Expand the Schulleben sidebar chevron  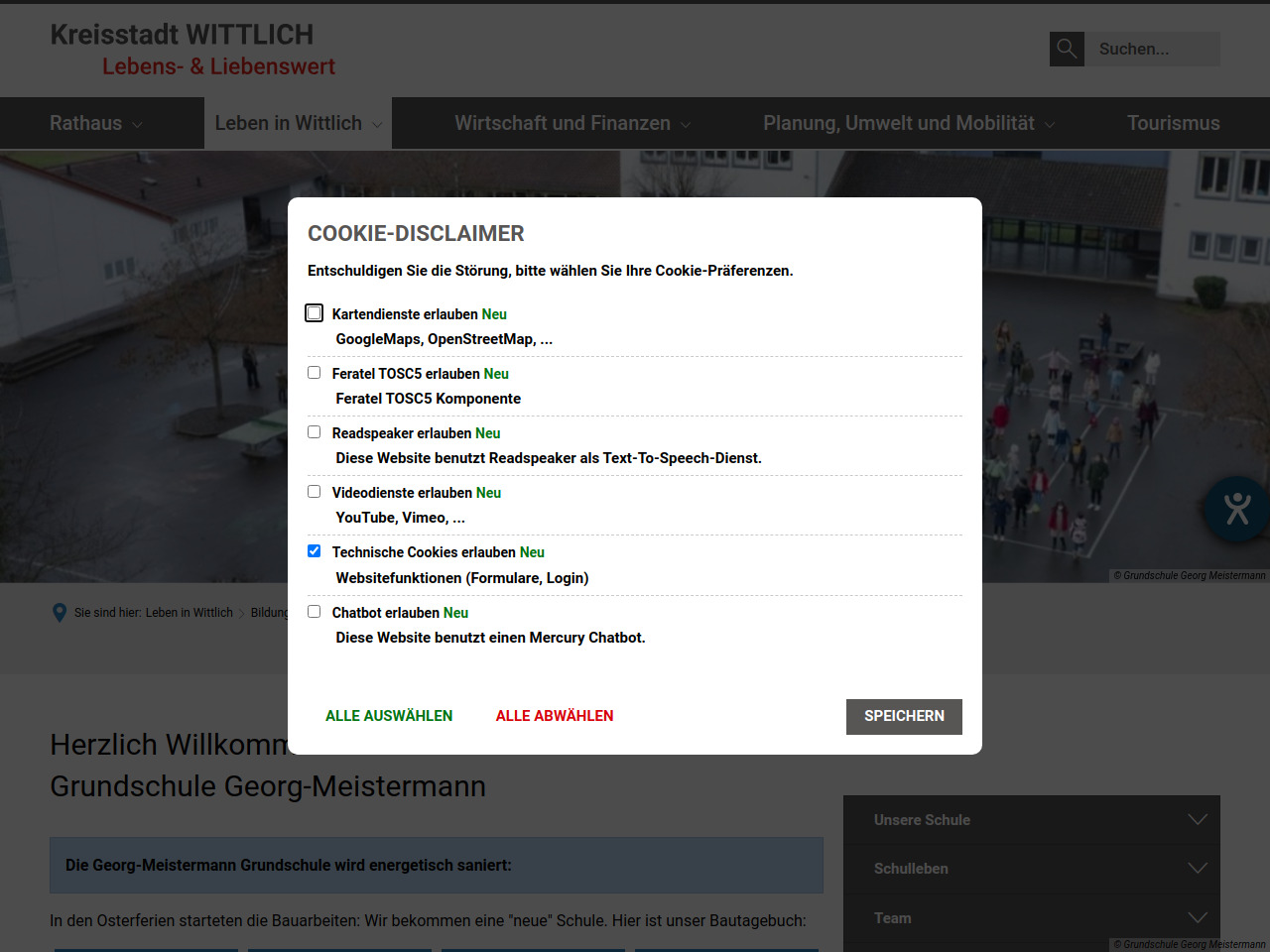pyautogui.click(x=1198, y=869)
